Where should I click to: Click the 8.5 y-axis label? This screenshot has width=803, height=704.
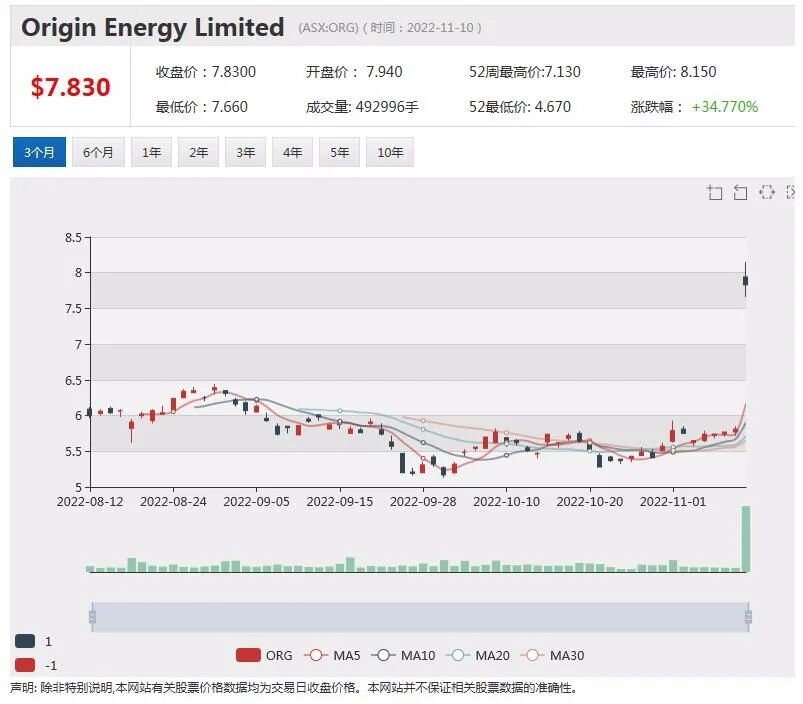(73, 238)
